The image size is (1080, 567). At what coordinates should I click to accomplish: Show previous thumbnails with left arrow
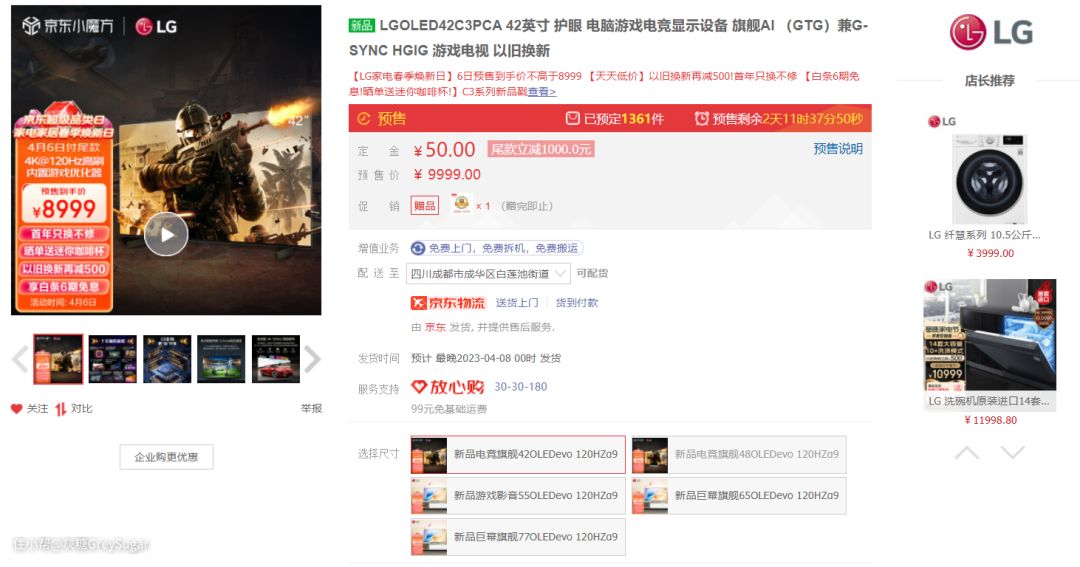coord(19,359)
